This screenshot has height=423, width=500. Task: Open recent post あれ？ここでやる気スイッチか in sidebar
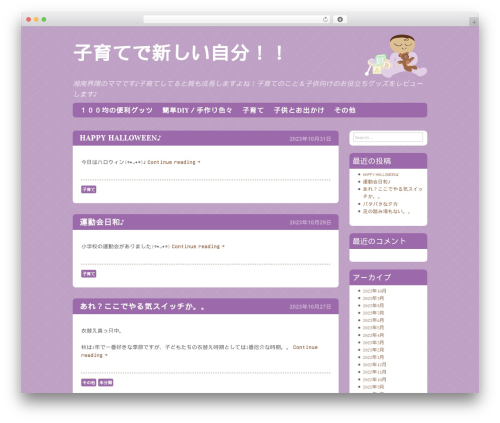[392, 192]
